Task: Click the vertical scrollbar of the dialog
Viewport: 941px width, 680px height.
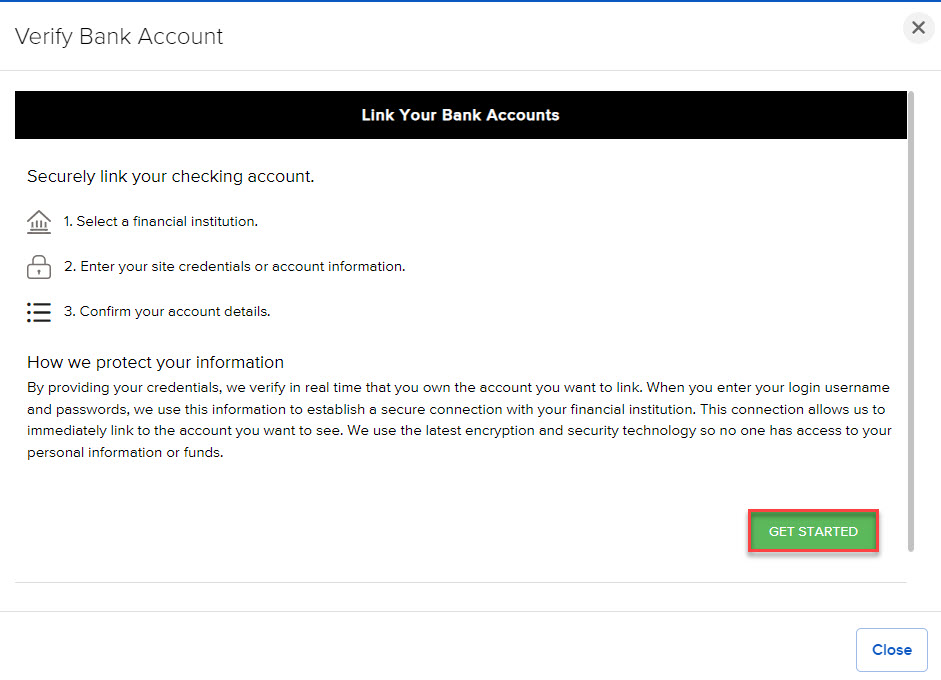Action: 910,320
